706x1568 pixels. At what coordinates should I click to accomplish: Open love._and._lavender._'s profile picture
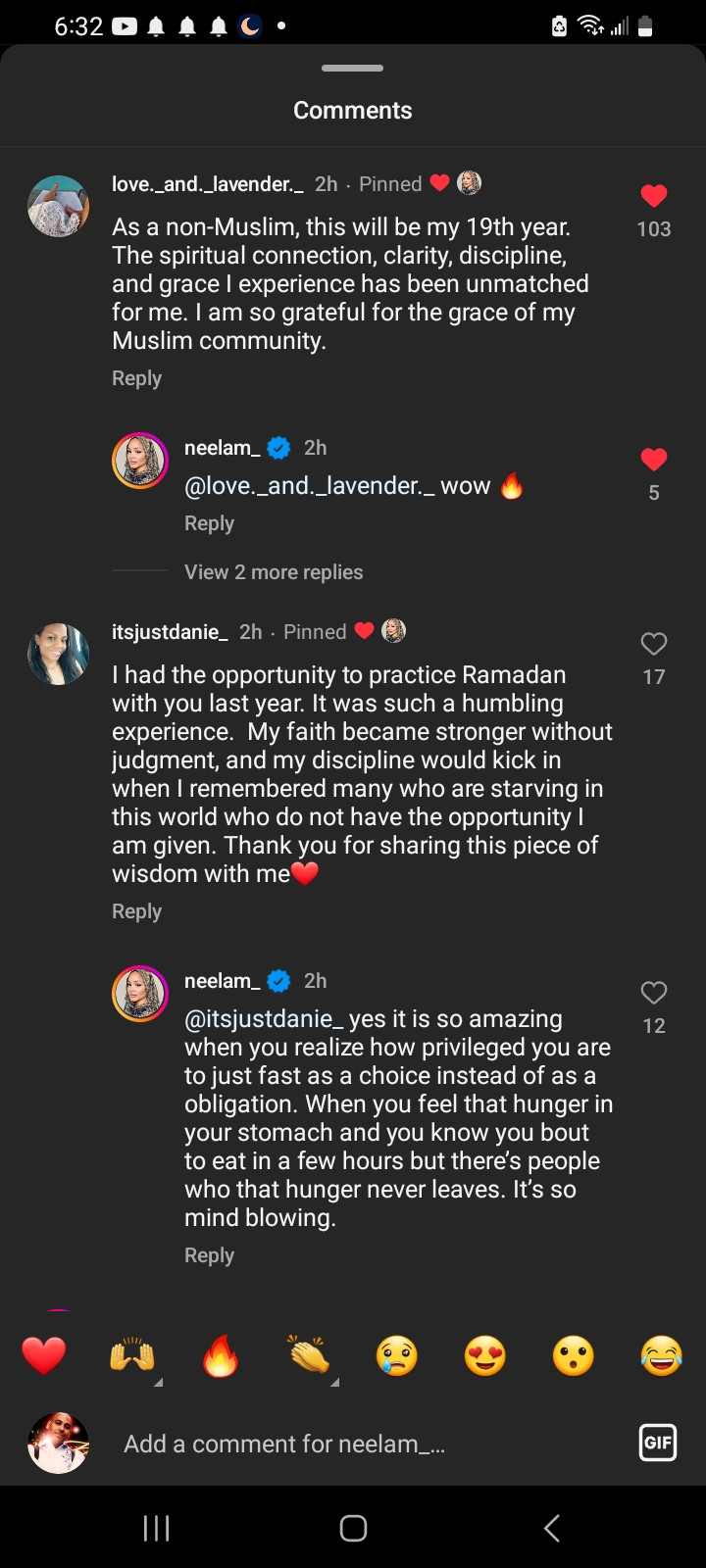point(58,207)
